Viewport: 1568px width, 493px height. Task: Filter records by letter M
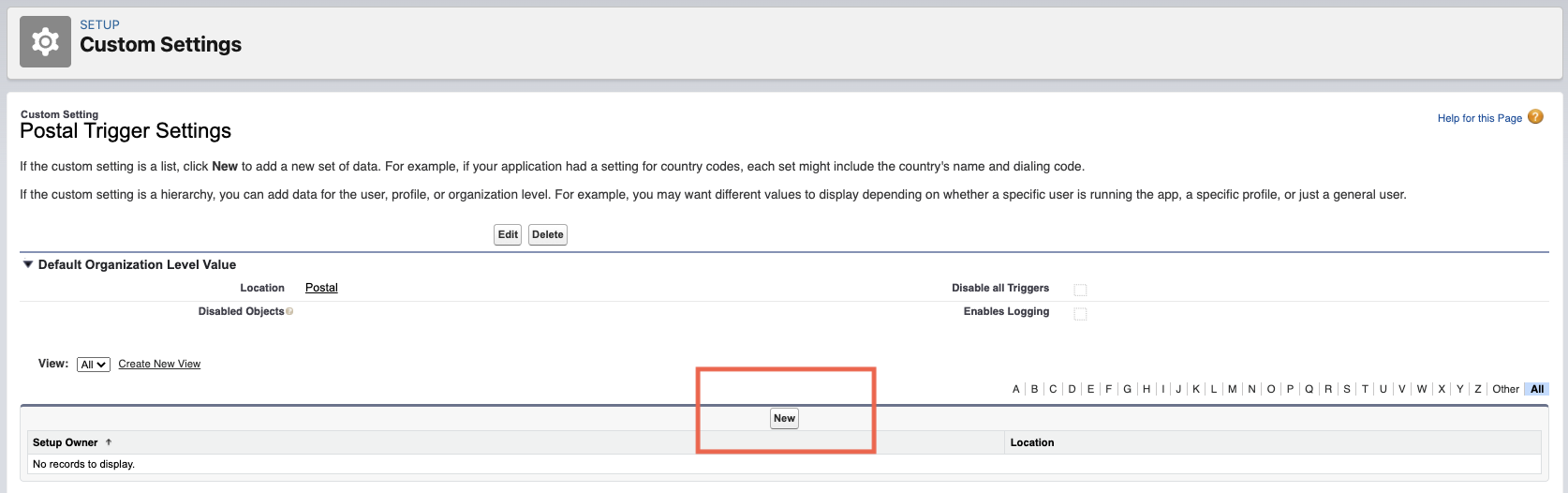tap(1232, 389)
